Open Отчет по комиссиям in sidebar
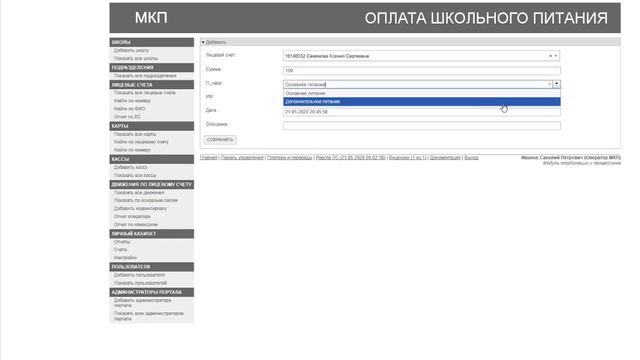The width and height of the screenshot is (640, 360). coord(136,225)
